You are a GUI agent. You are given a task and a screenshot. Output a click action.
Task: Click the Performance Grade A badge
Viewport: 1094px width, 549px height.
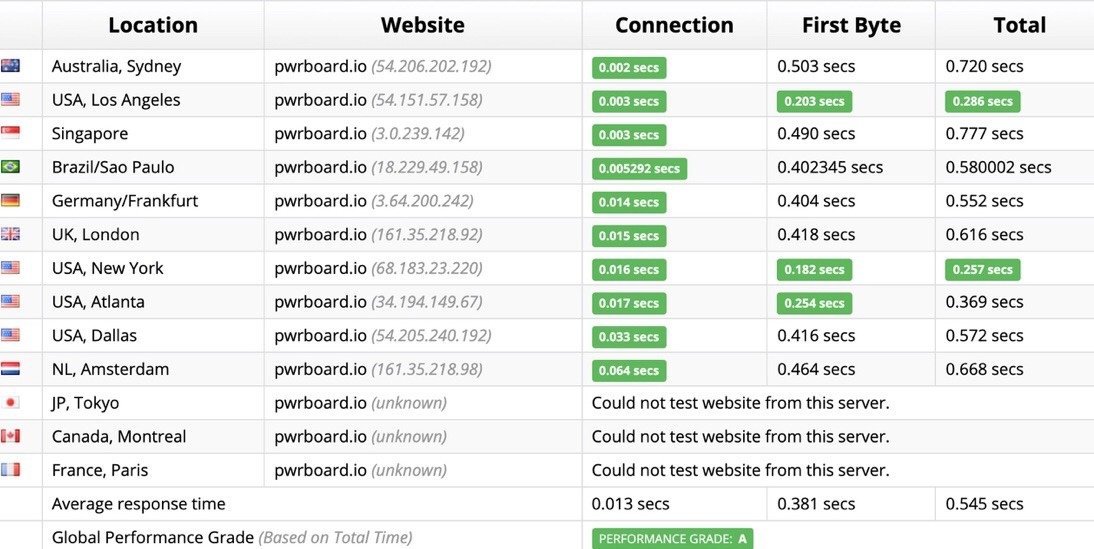pos(672,539)
